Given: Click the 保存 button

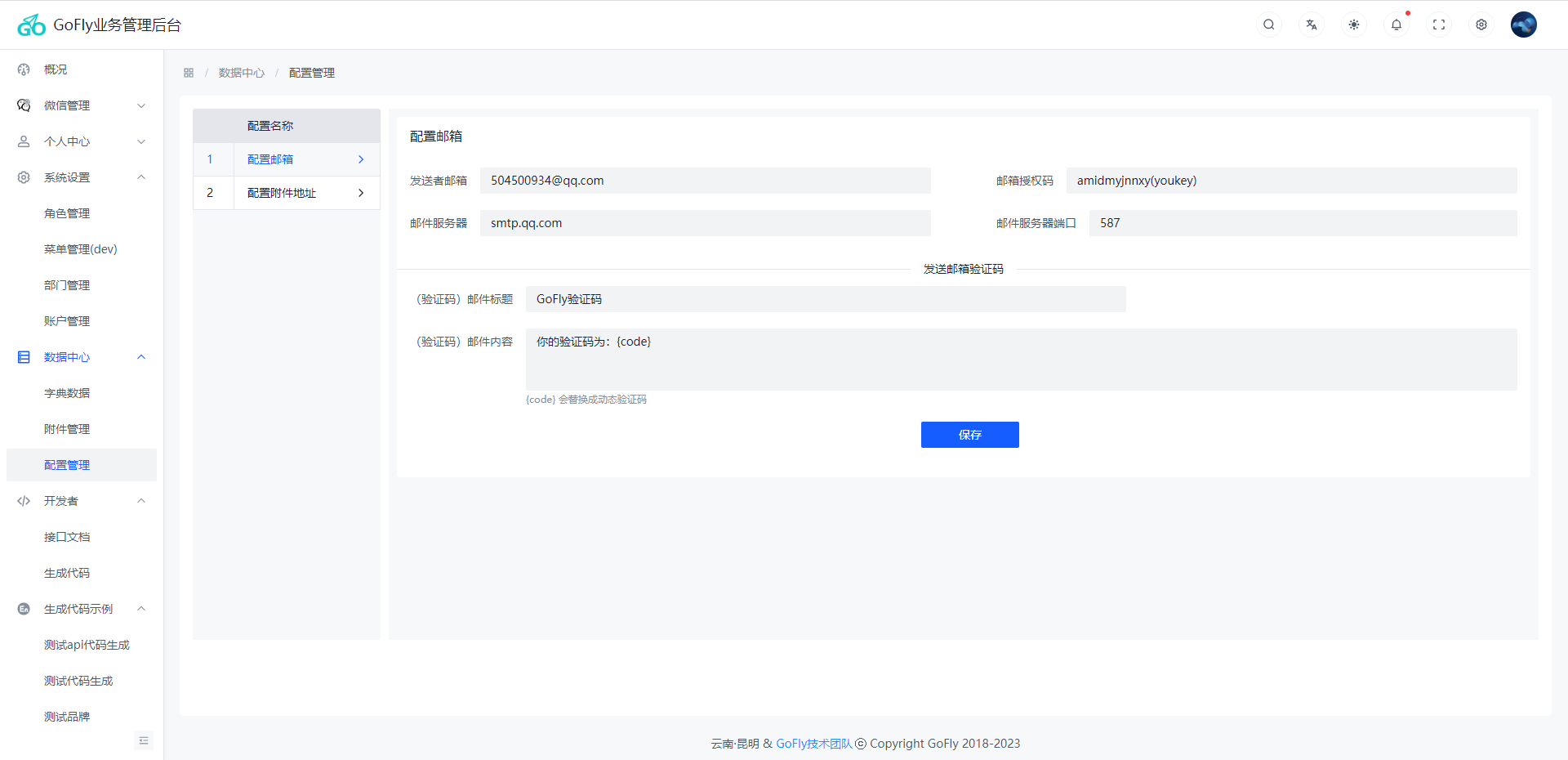Looking at the screenshot, I should [969, 435].
